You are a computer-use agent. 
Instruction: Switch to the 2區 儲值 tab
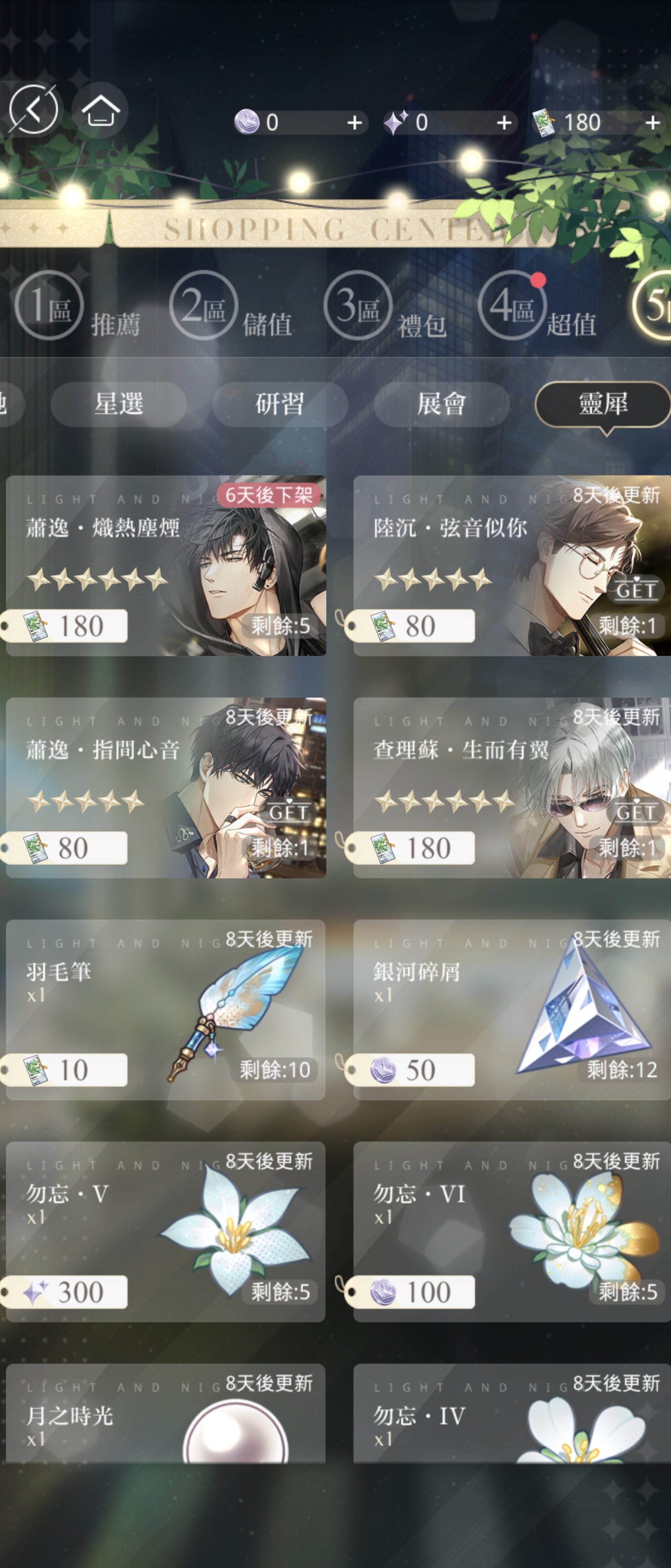coord(232,306)
